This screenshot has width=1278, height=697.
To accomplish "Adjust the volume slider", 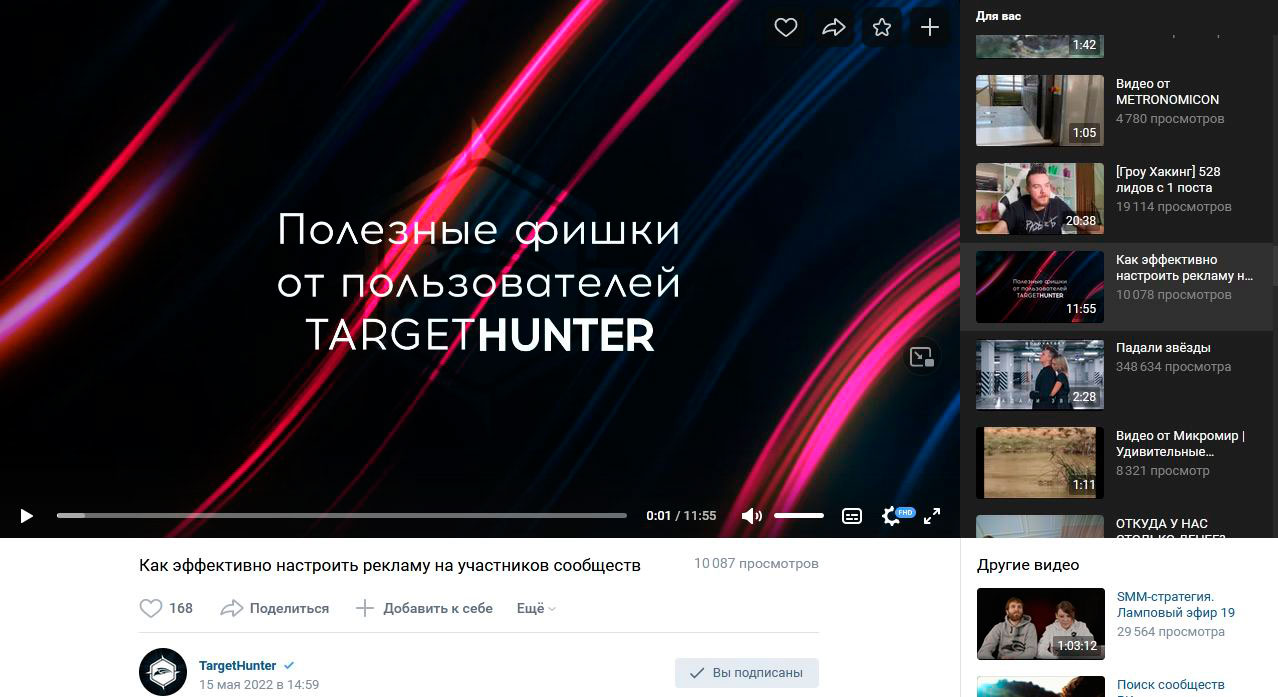I will click(x=799, y=516).
